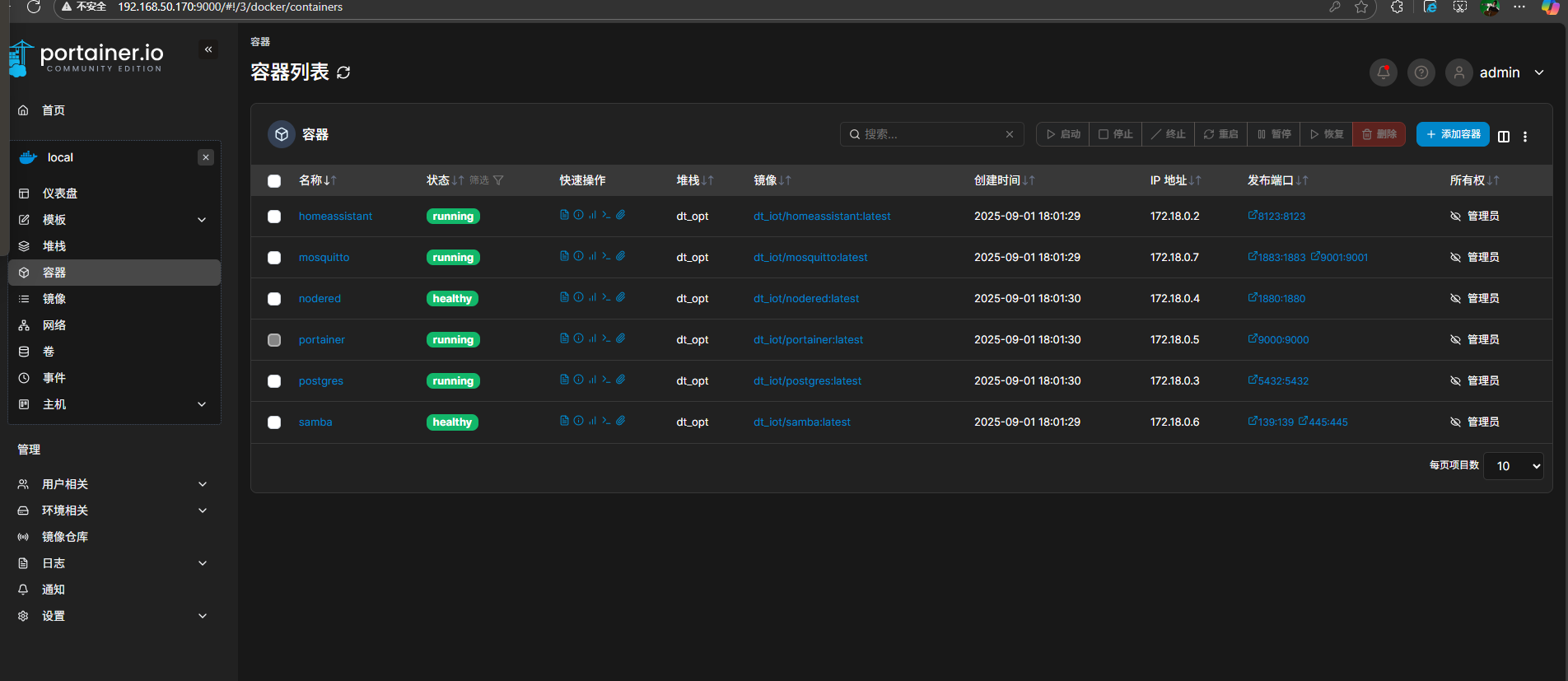
Task: Open logs icon for homeassistant container
Action: tap(564, 215)
